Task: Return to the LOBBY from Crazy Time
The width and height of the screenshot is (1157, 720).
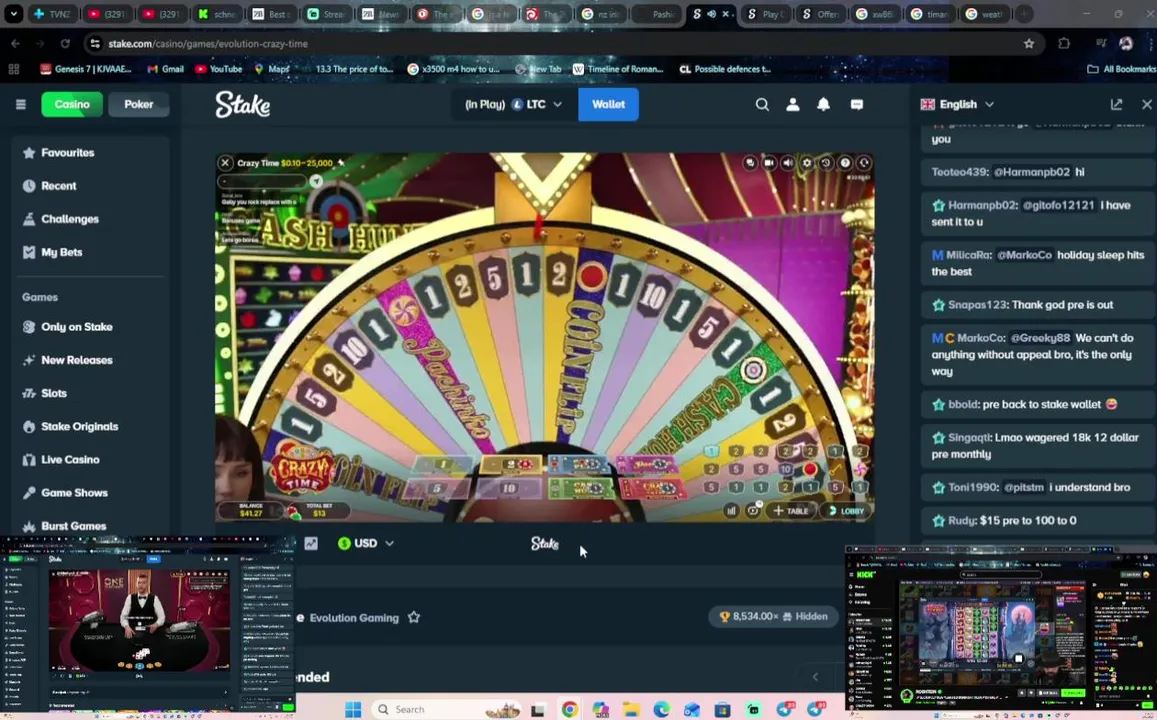Action: [846, 510]
